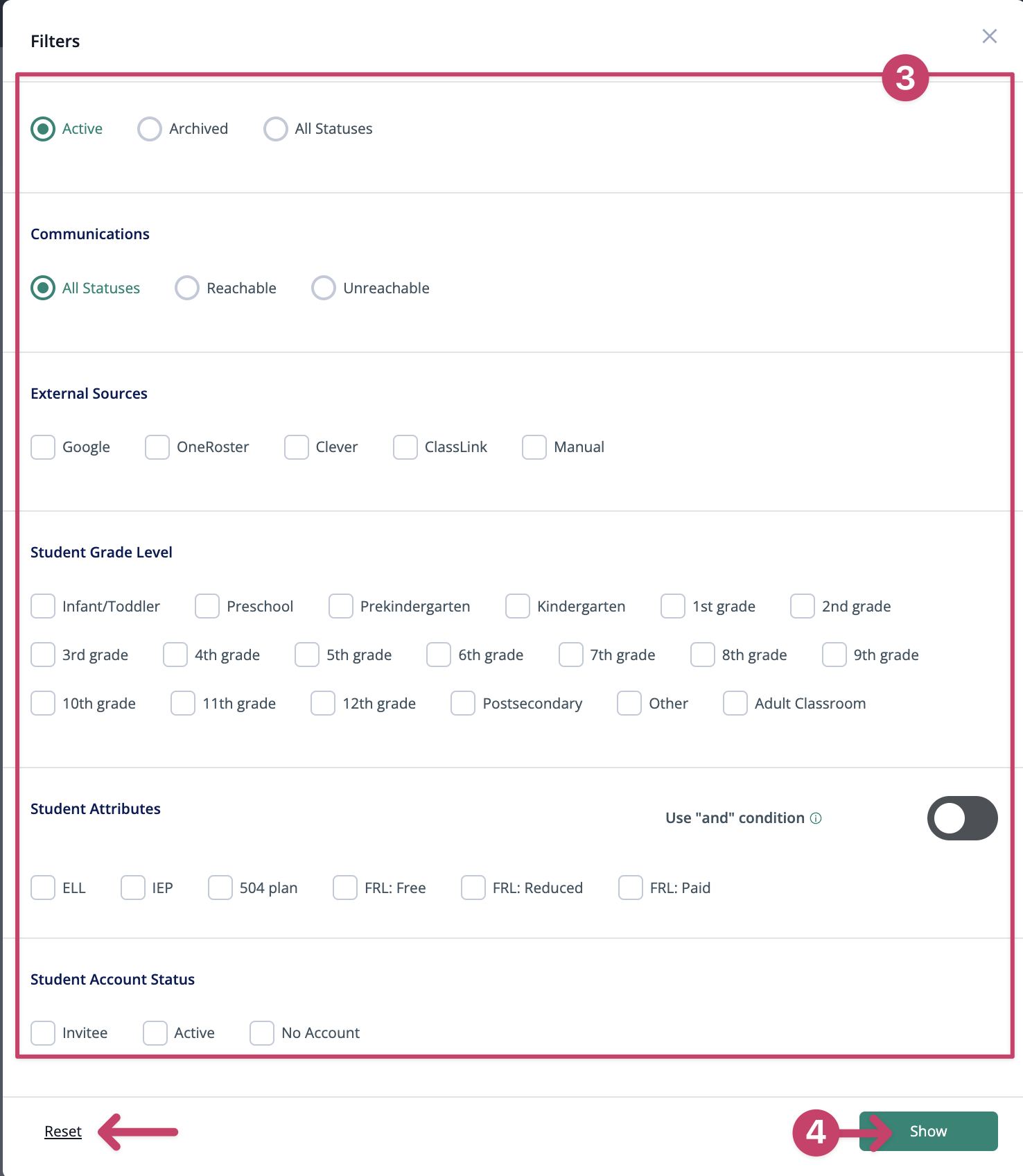Check the No Account status option
Image resolution: width=1023 pixels, height=1176 pixels.
pos(261,1032)
